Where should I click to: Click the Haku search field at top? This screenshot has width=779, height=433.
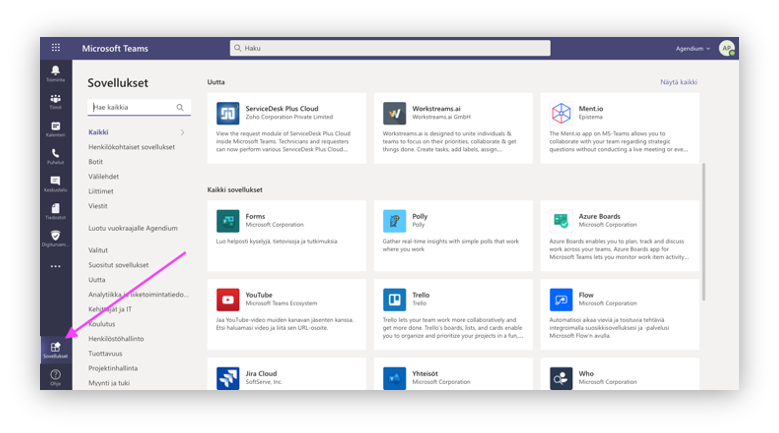pyautogui.click(x=390, y=48)
